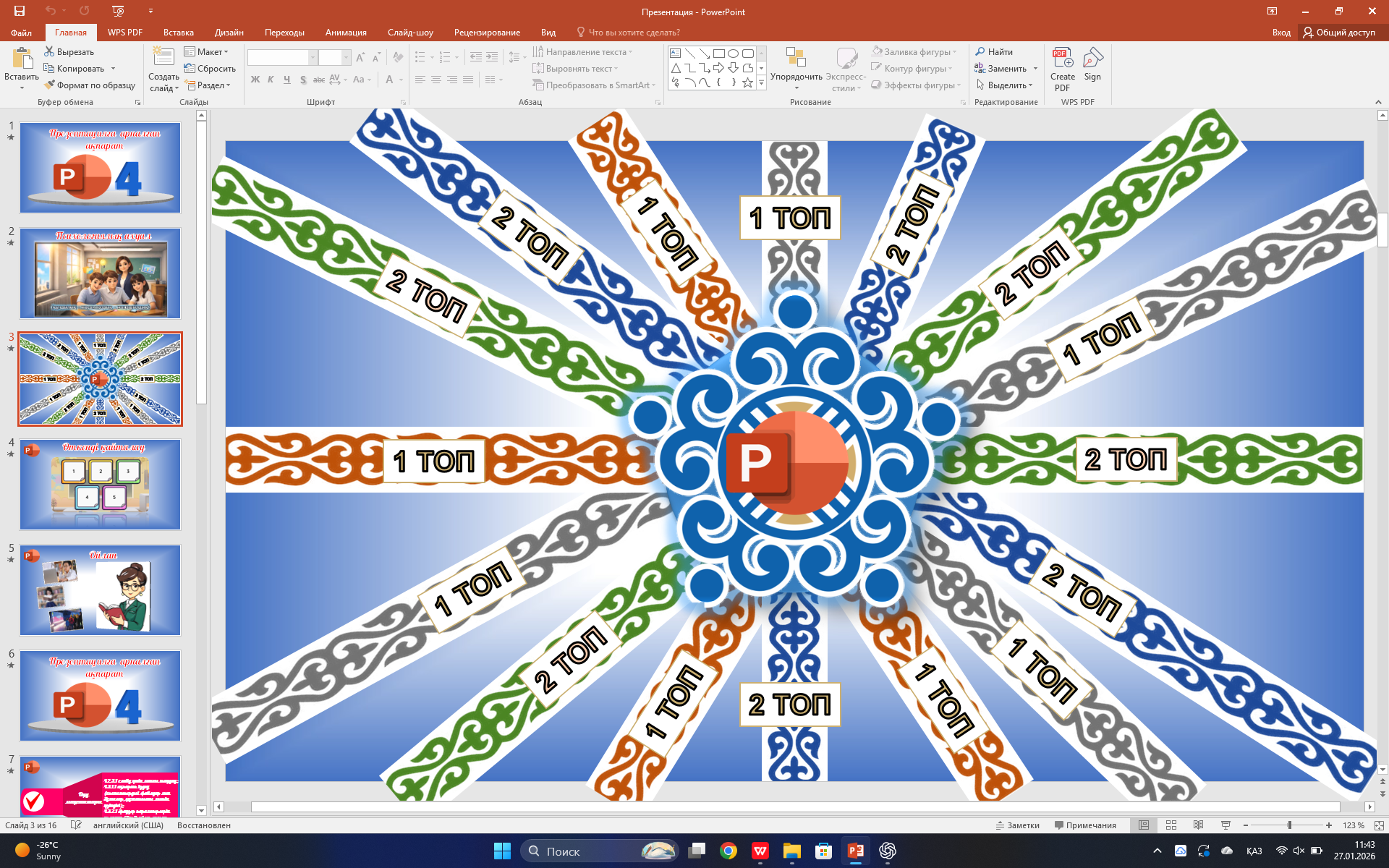The width and height of the screenshot is (1389, 868).
Task: Open Microsoft Store from the taskbar
Action: 824,851
